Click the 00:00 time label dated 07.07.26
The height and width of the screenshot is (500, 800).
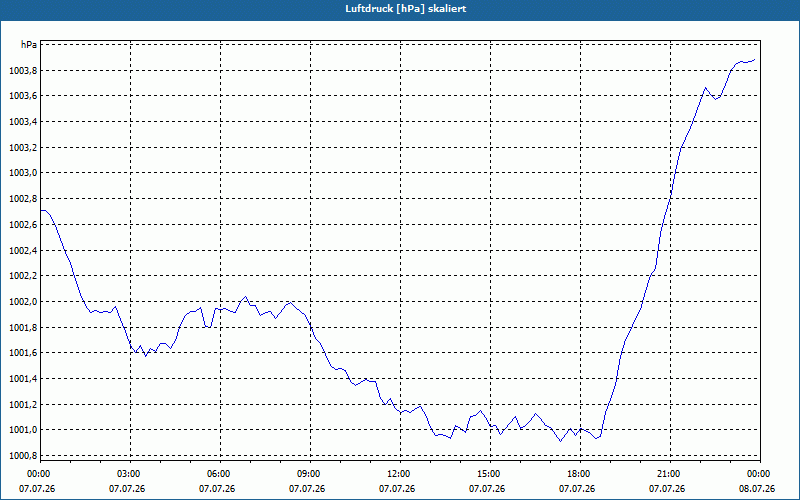click(37, 473)
